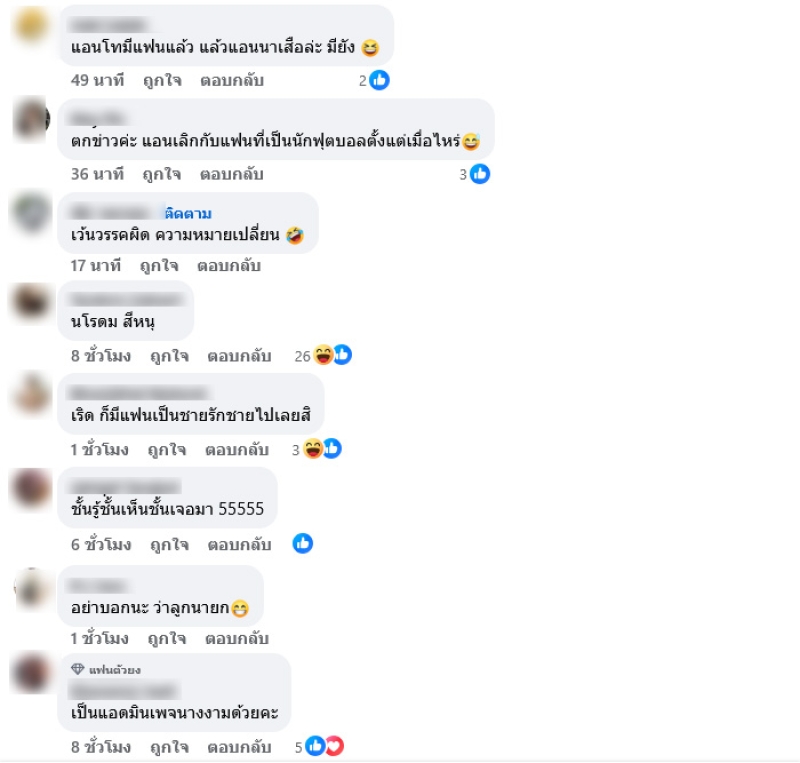Click the like icon on the 55555 comment
The height and width of the screenshot is (763, 800).
click(303, 544)
